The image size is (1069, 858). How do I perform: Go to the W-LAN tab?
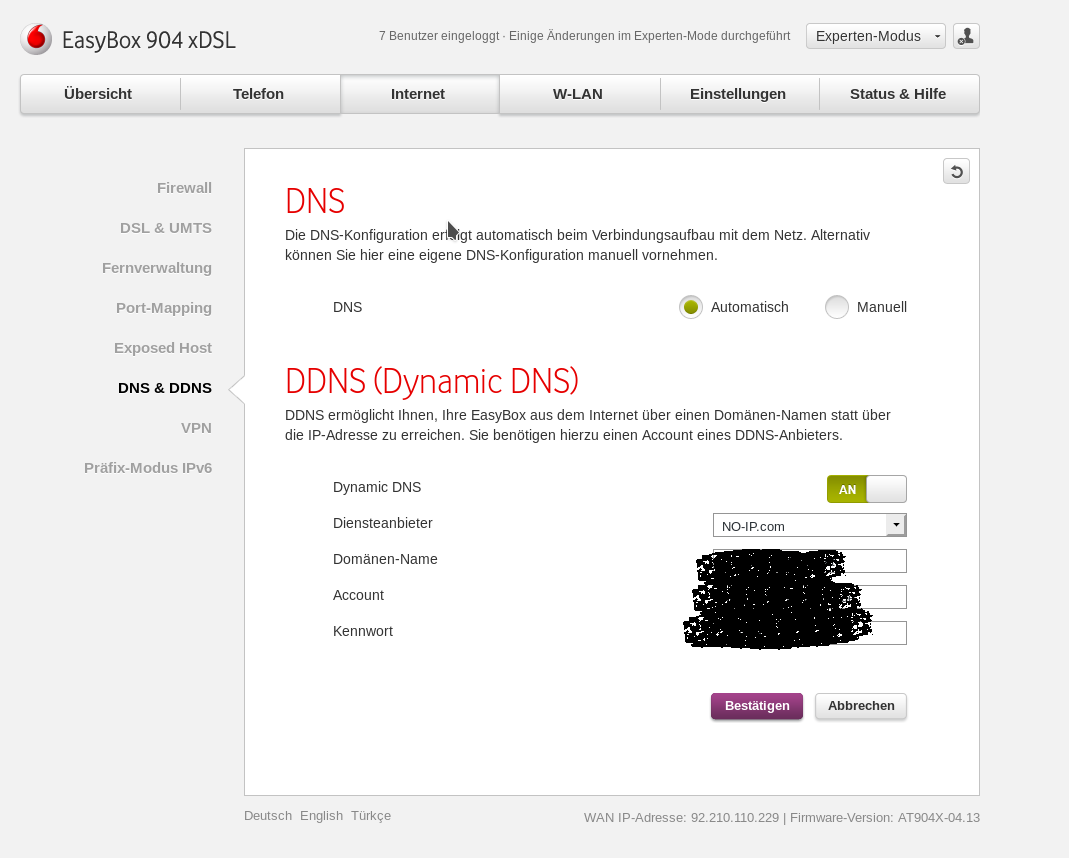578,94
